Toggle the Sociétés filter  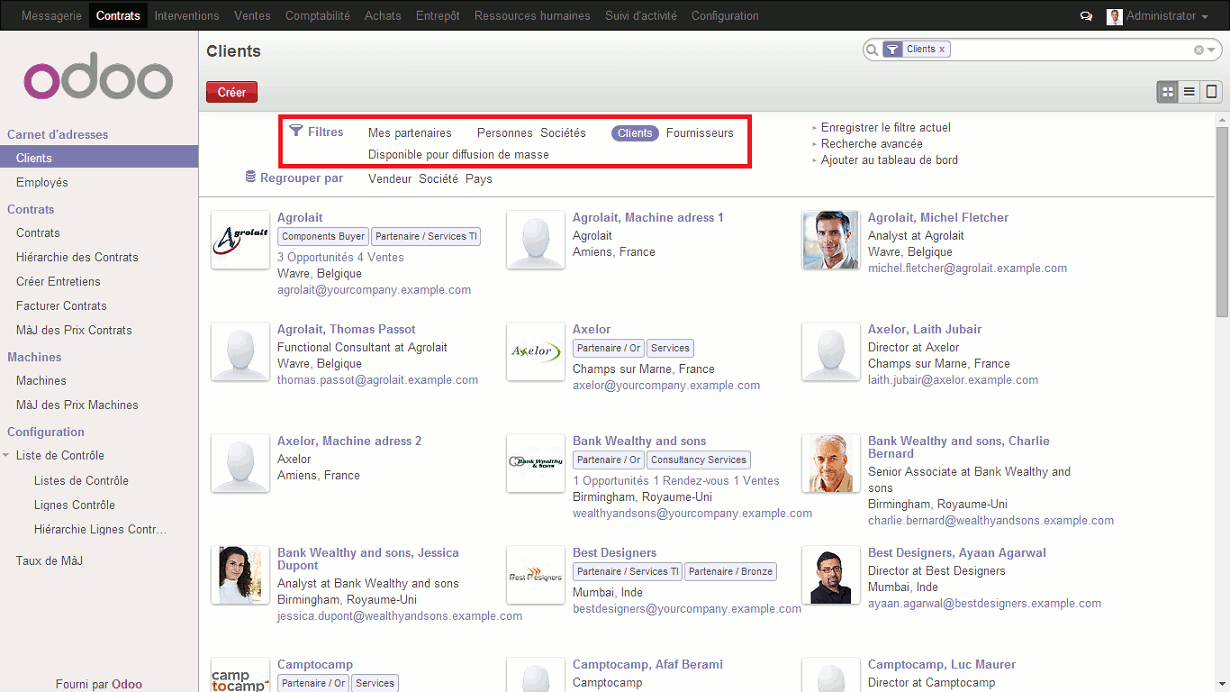click(x=563, y=133)
